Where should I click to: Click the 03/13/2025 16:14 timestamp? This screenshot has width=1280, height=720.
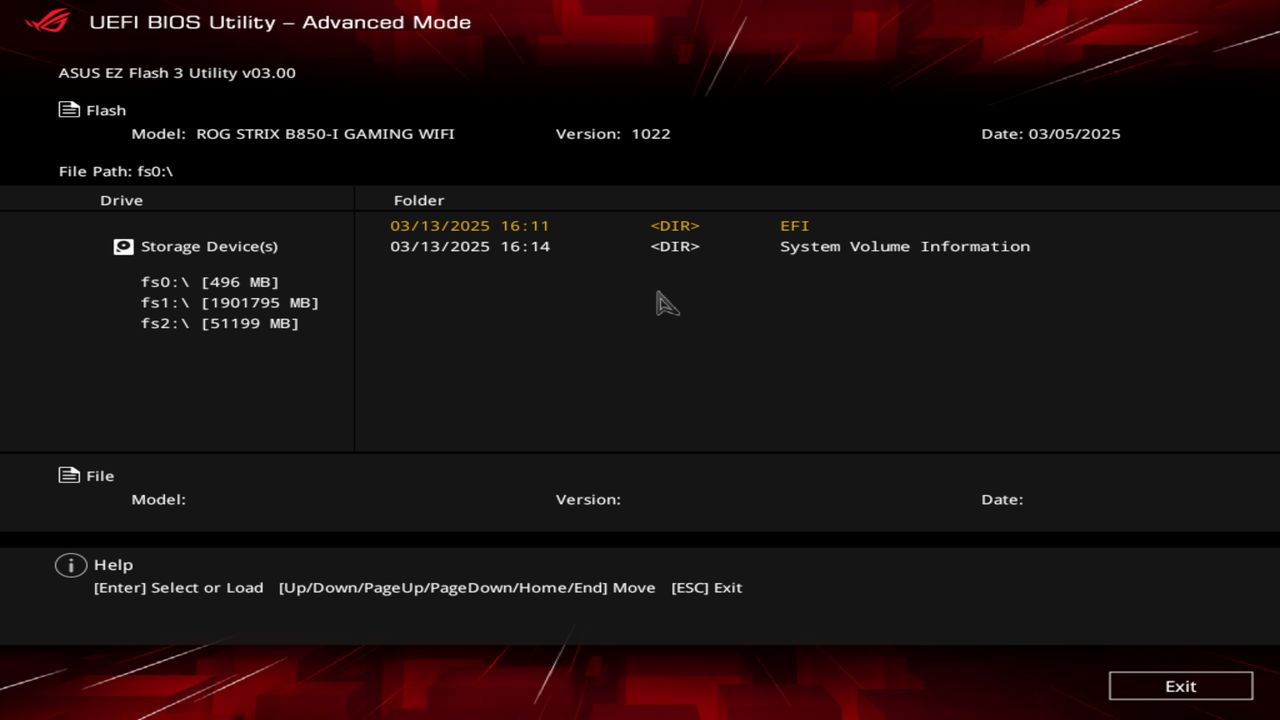[470, 246]
